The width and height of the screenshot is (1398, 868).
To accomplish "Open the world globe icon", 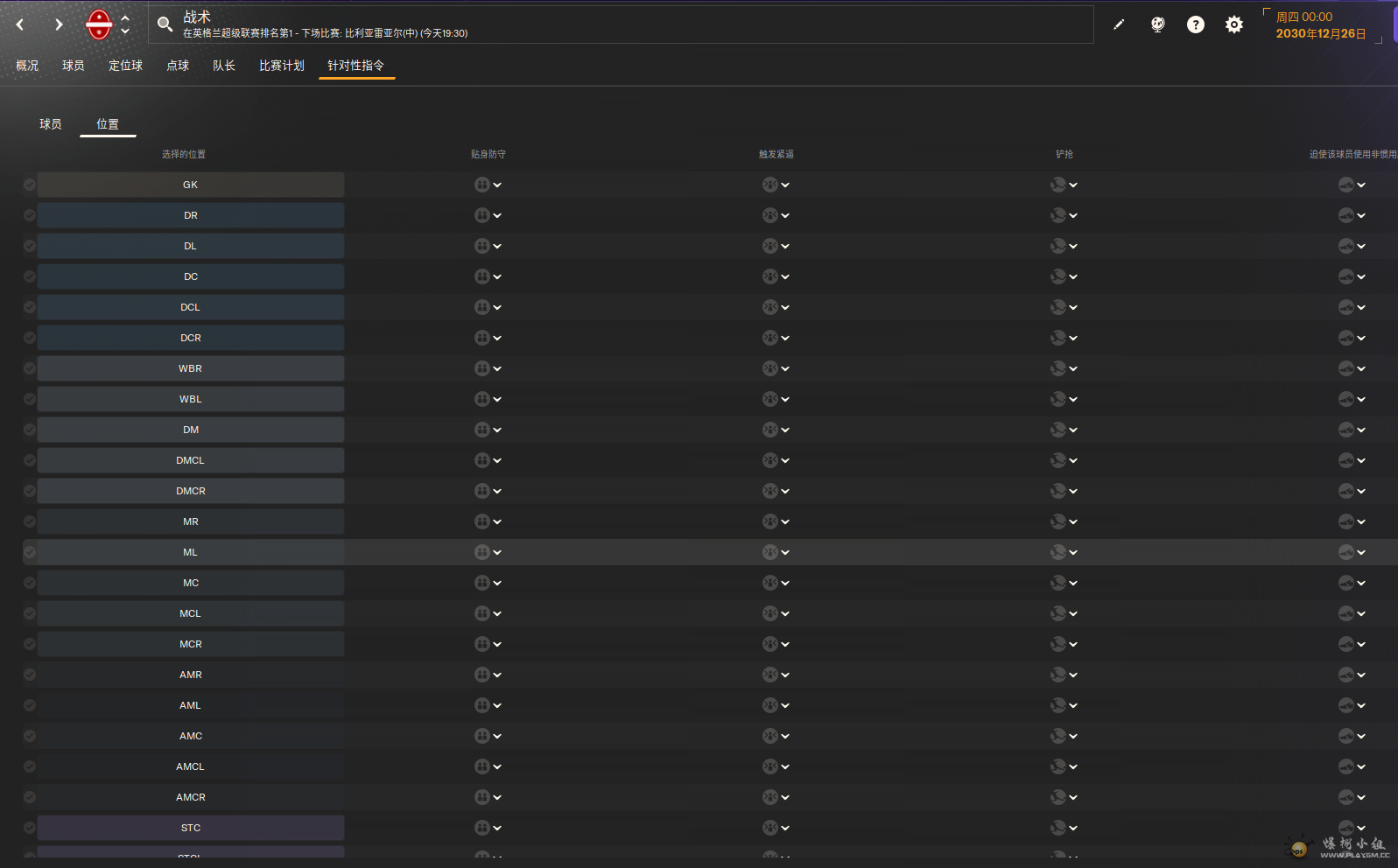I will pos(1157,24).
